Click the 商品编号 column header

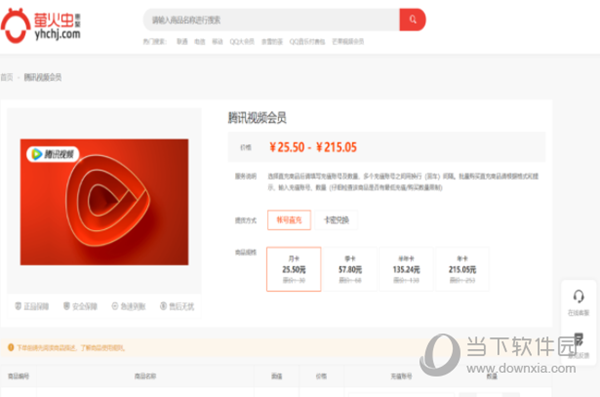[18, 376]
